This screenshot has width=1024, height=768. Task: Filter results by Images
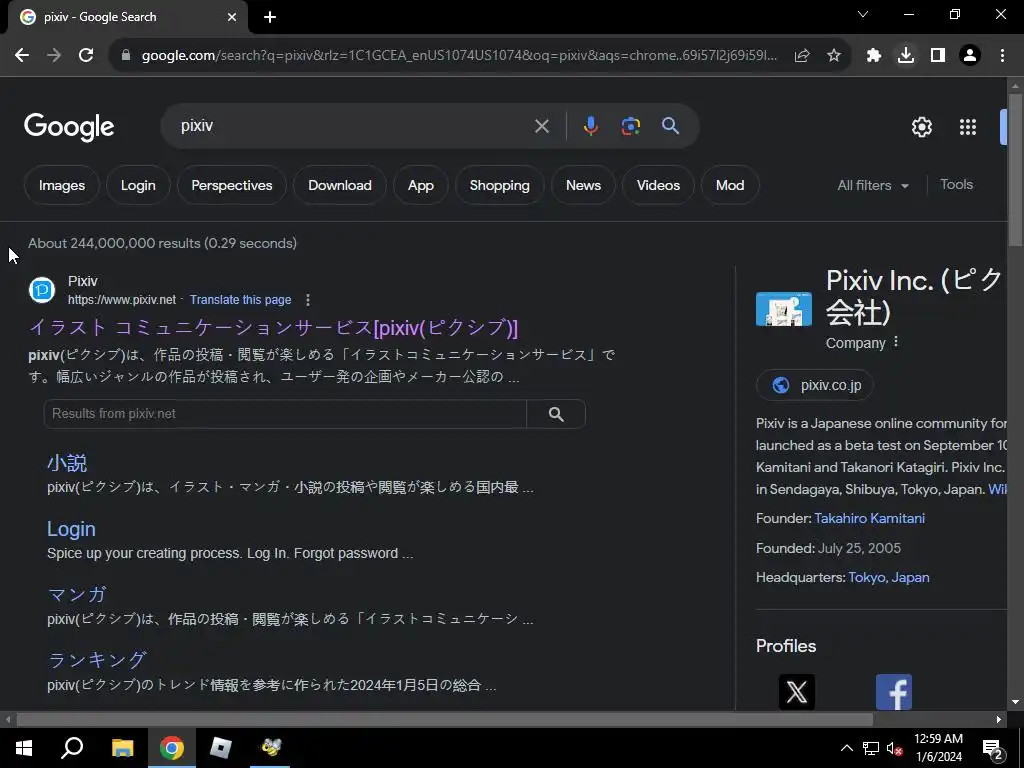pos(61,185)
